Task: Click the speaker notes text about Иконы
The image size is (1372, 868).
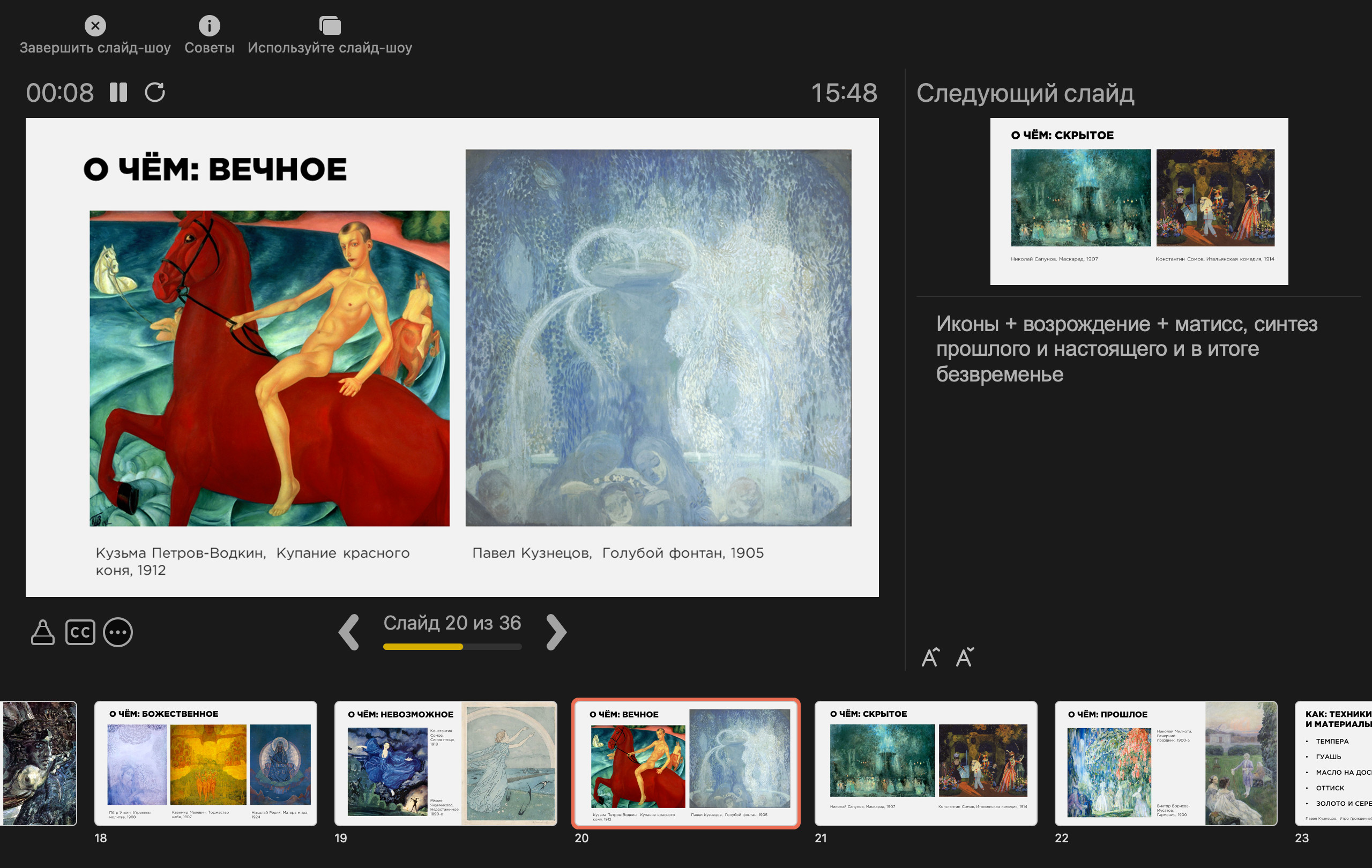Action: tap(1127, 349)
